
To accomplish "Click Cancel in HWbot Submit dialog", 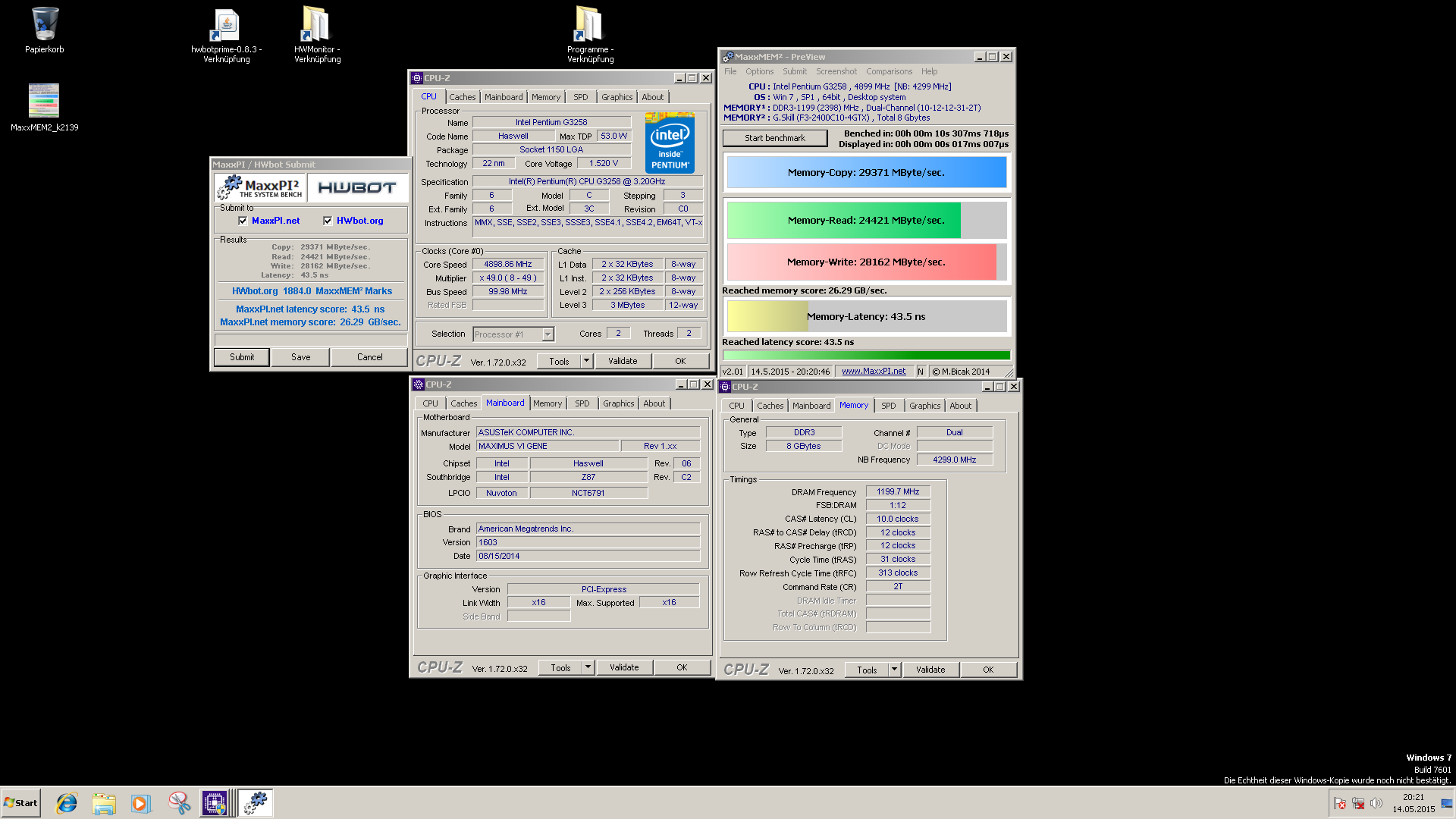I will click(369, 357).
